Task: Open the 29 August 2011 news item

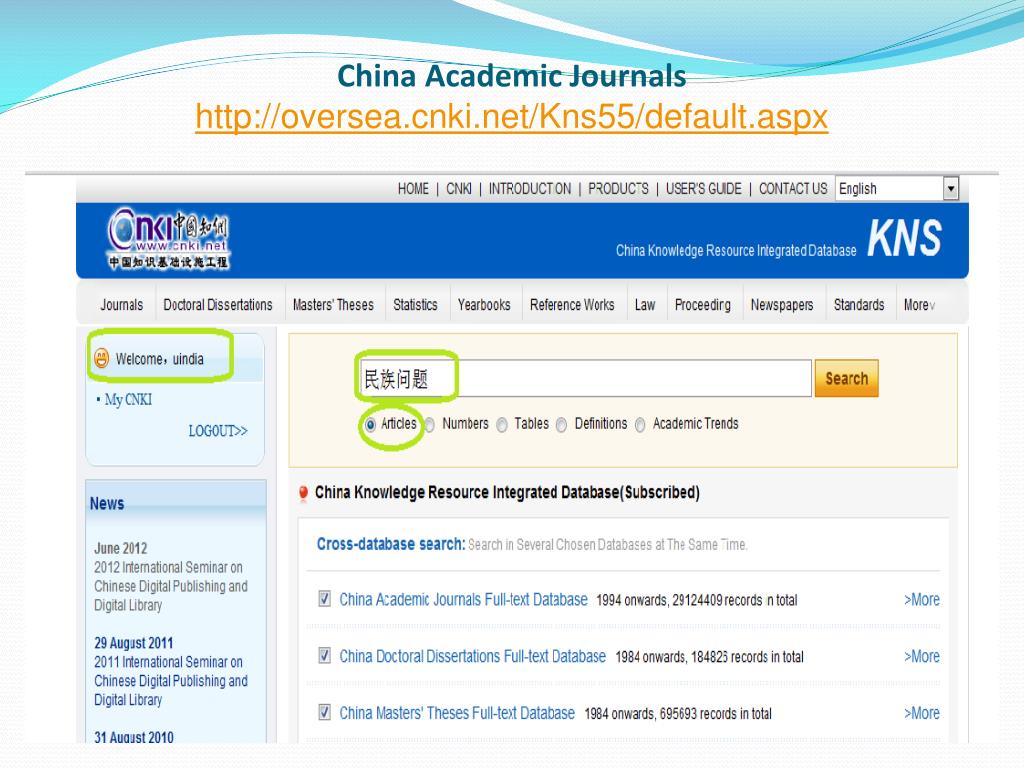Action: pyautogui.click(x=171, y=671)
